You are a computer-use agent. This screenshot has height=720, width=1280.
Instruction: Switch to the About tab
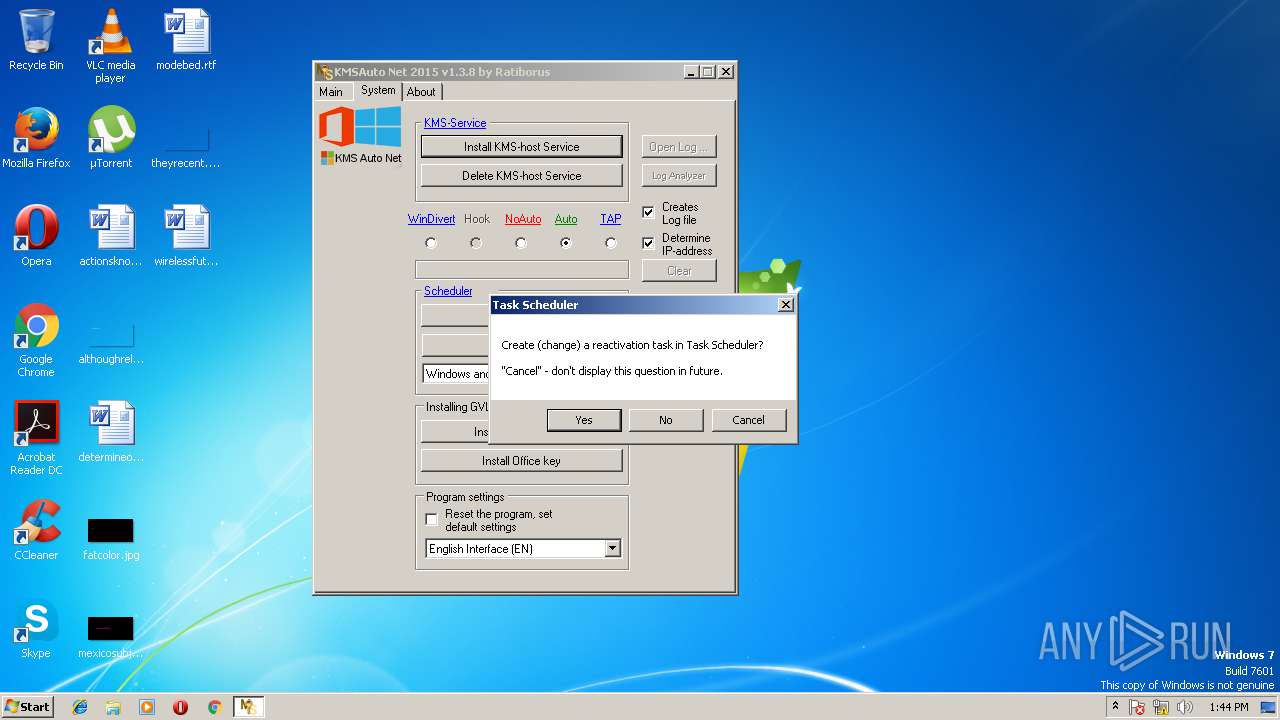click(421, 92)
